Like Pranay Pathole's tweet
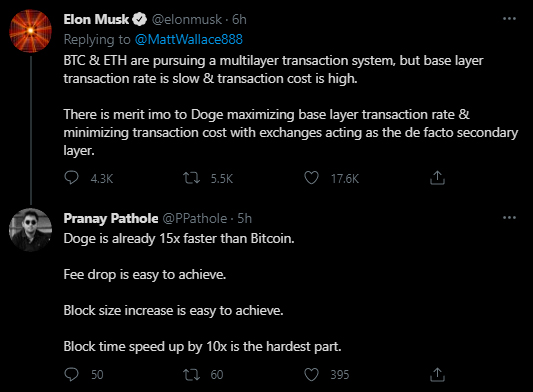This screenshot has height=392, width=533. click(311, 375)
